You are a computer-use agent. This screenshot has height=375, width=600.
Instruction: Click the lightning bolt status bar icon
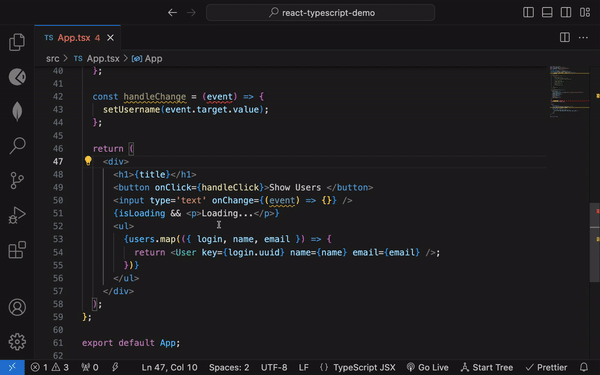coord(115,368)
